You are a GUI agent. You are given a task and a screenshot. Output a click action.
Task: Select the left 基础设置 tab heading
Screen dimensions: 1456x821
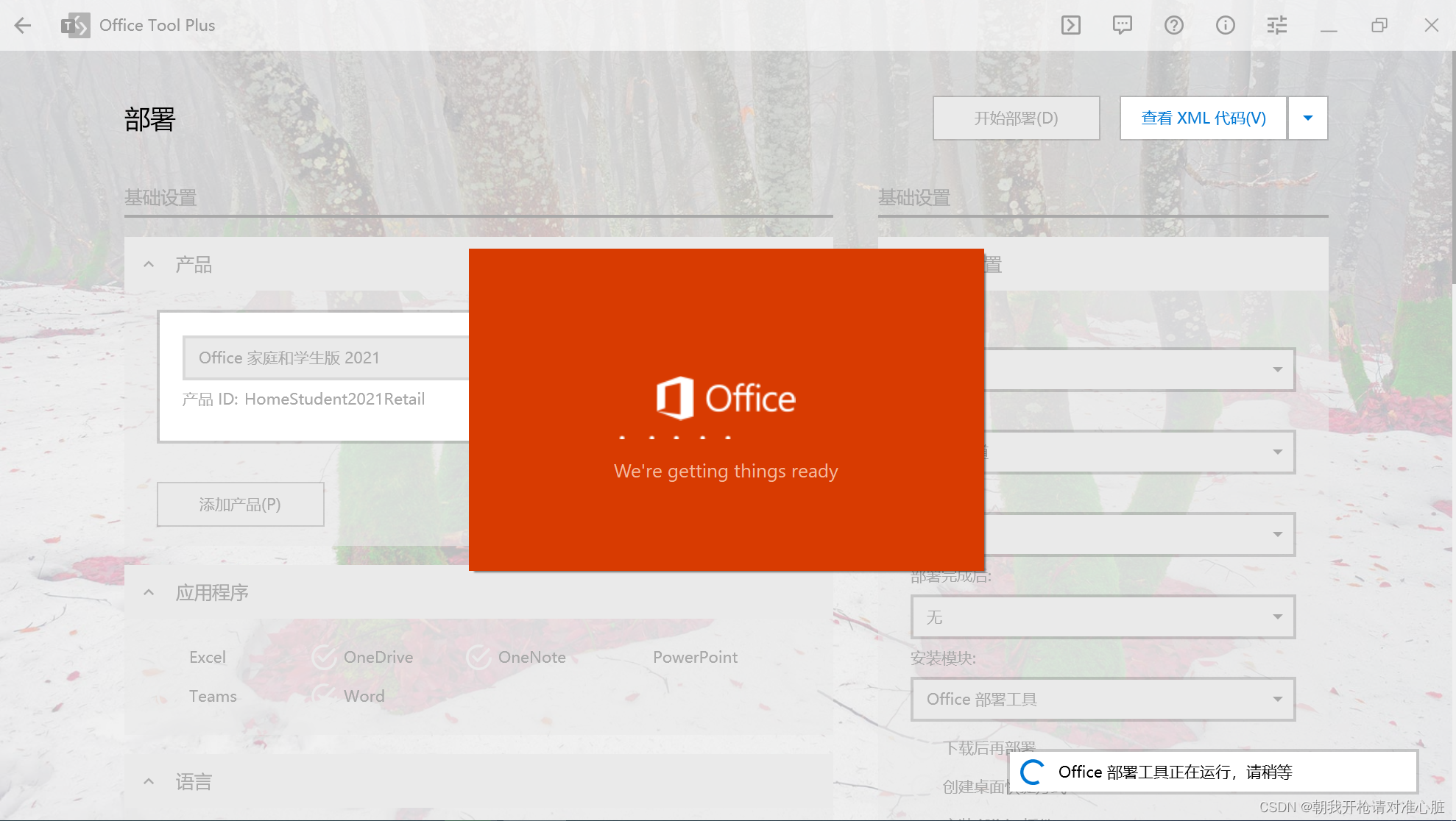click(x=160, y=198)
